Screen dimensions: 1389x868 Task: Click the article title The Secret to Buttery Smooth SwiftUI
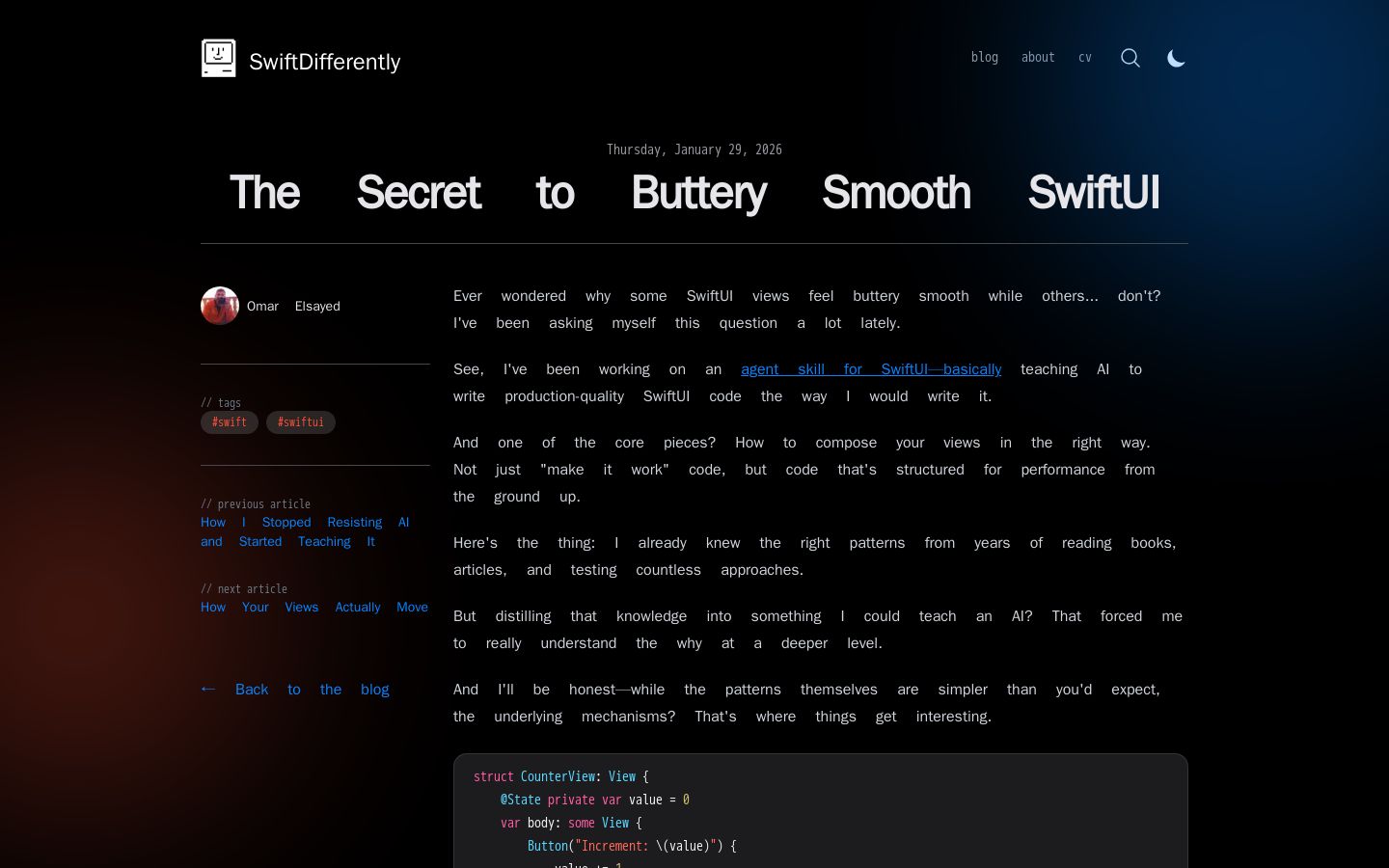point(694,193)
